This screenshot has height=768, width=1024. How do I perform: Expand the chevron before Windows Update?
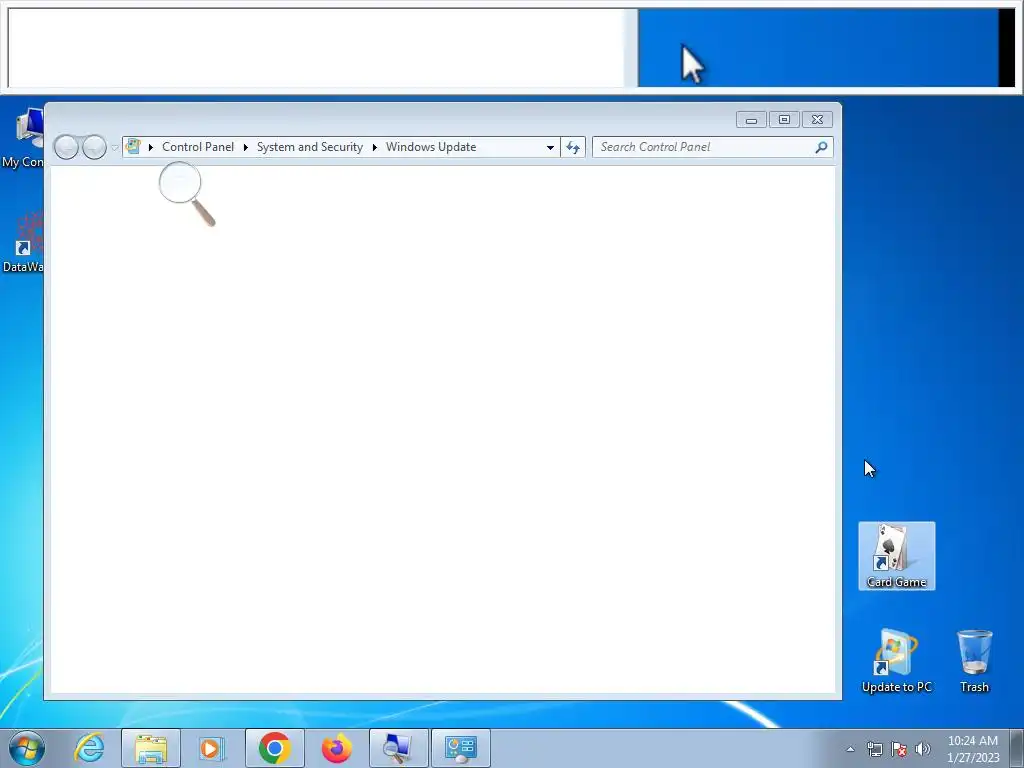tap(375, 148)
